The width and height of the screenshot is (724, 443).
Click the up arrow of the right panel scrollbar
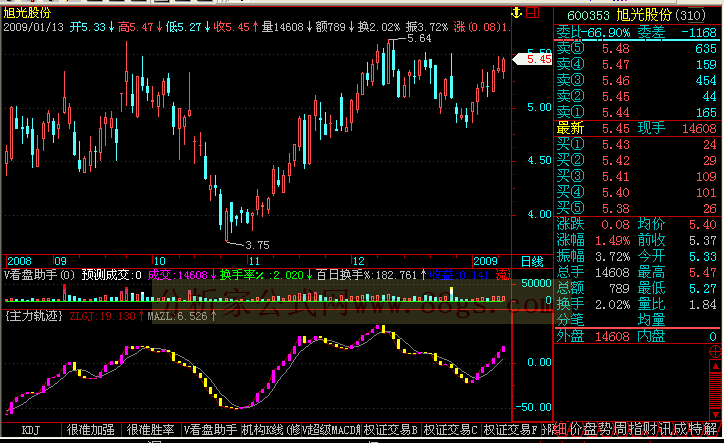715,366
